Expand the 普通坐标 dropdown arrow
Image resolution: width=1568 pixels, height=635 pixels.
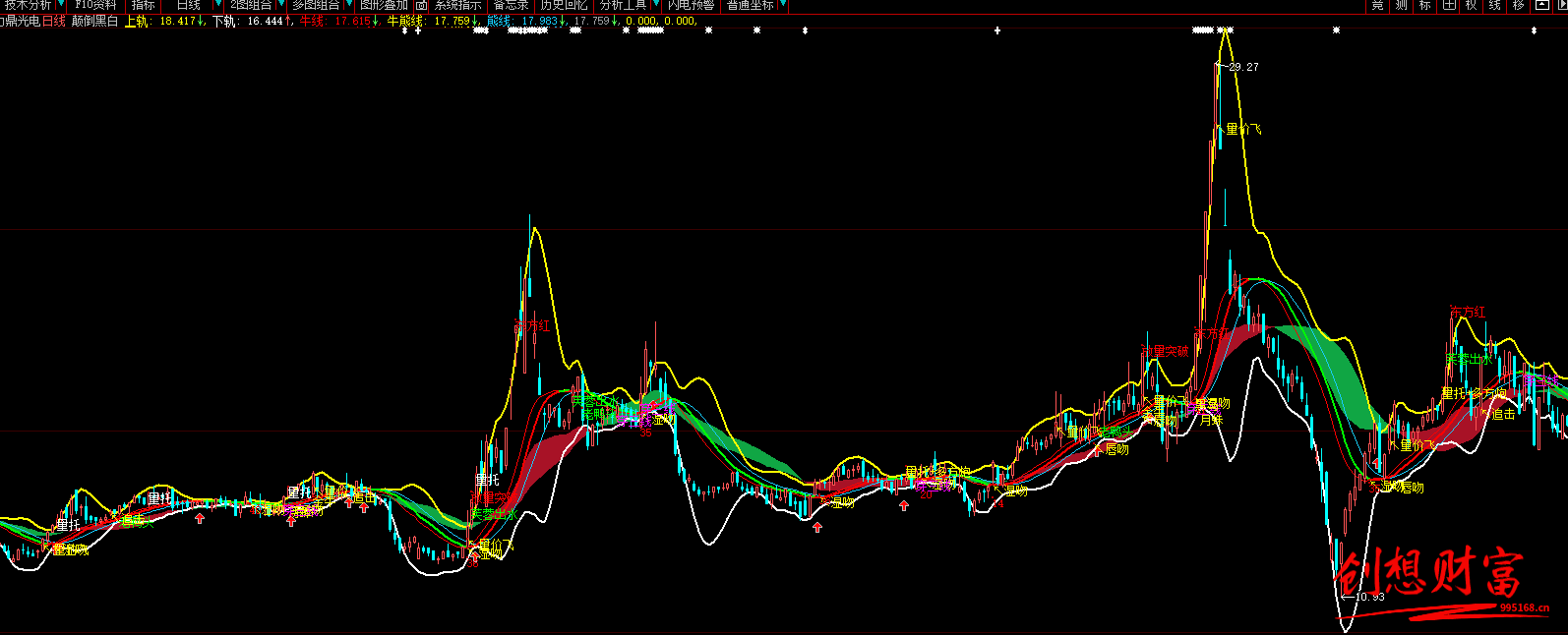tap(783, 5)
